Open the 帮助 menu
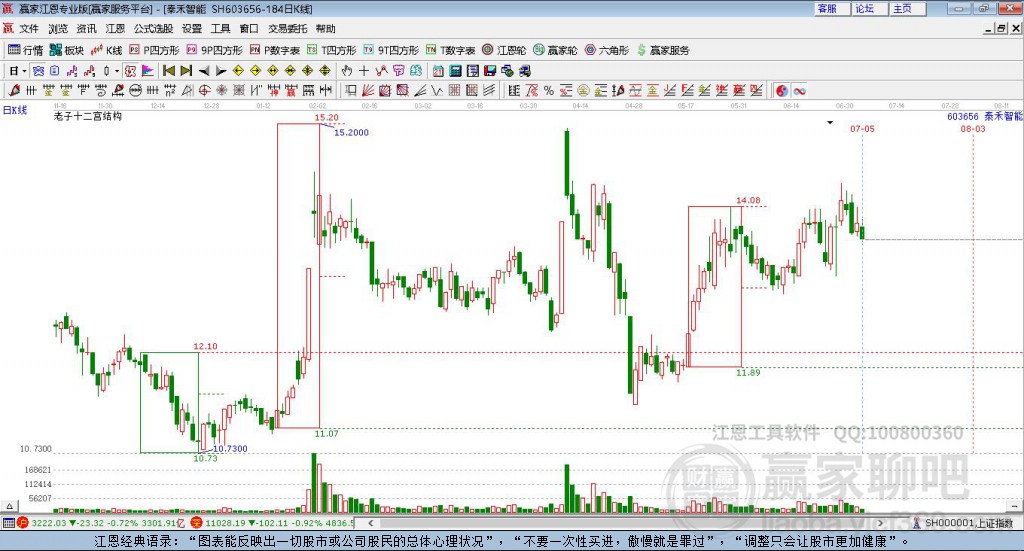The height and width of the screenshot is (551, 1024). point(325,29)
